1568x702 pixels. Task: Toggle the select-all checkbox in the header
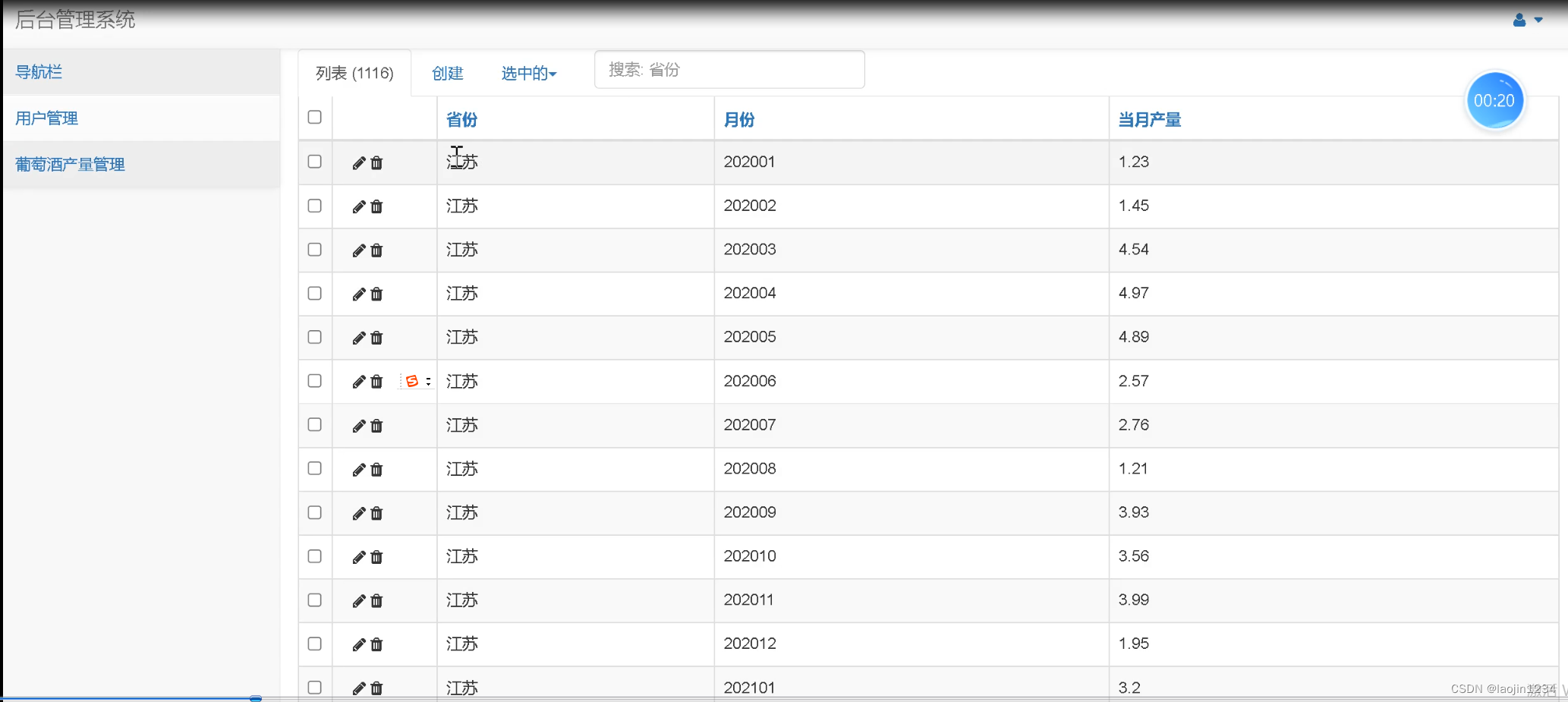click(x=315, y=118)
